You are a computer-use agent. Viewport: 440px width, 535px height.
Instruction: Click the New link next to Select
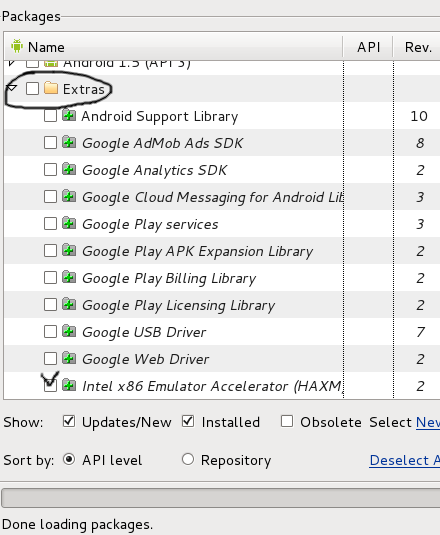428,422
